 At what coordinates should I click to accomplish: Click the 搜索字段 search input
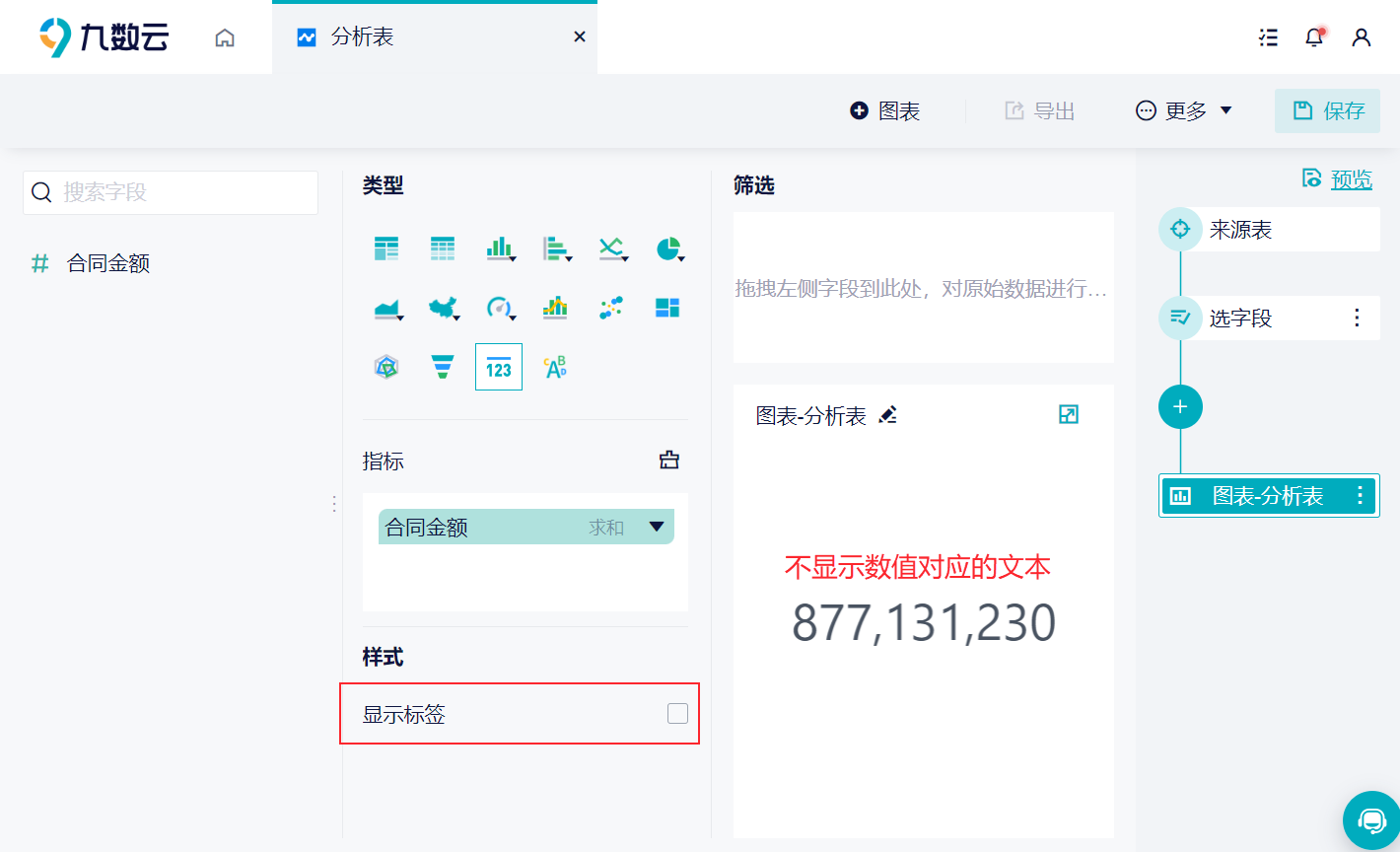(x=171, y=192)
